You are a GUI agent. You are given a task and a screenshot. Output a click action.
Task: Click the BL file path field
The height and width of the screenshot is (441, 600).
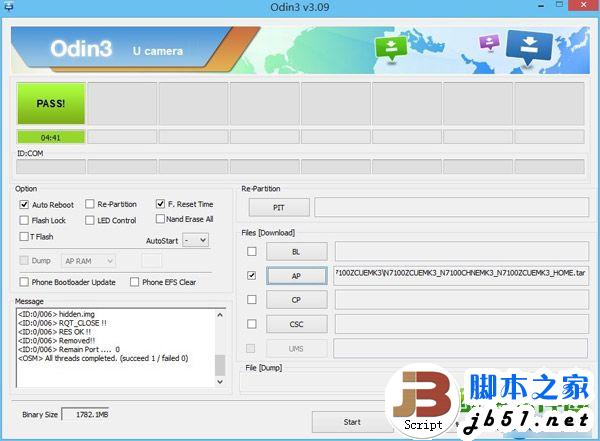tap(461, 252)
